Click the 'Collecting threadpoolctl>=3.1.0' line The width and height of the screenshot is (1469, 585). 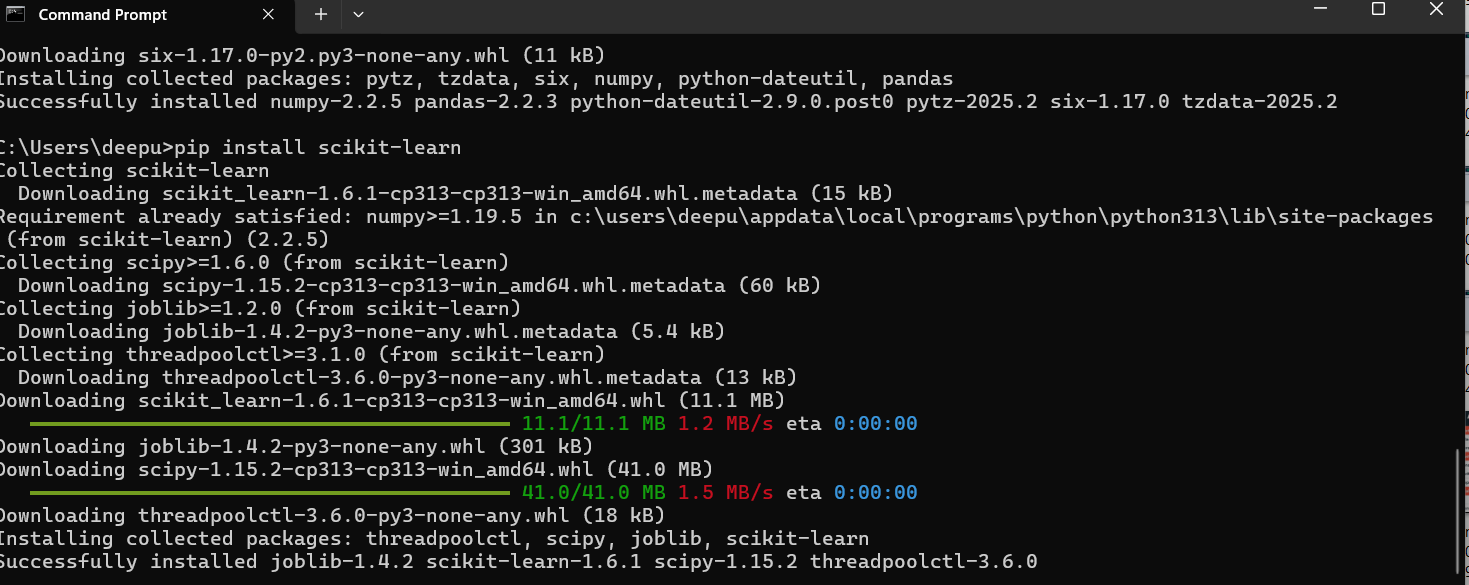coord(302,354)
